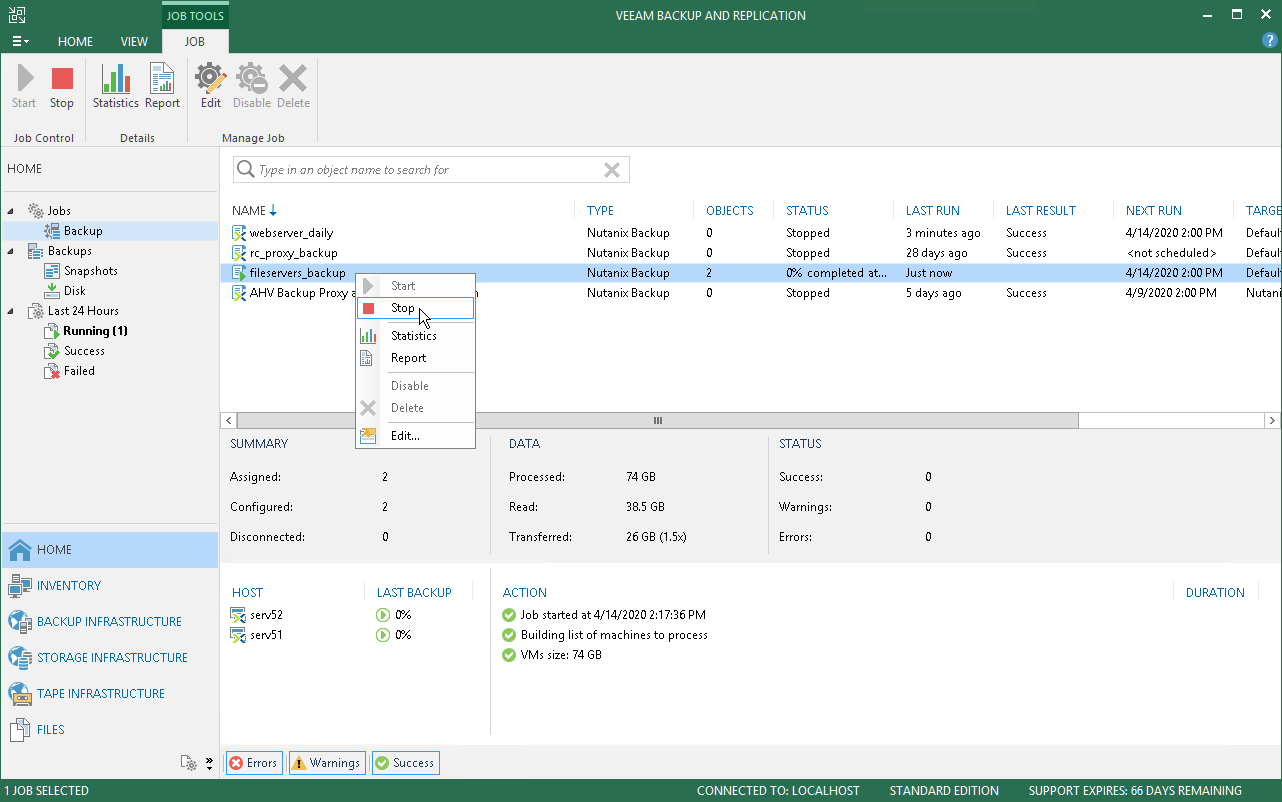Screen dimensions: 1282x802
Task: Sort by the Last Run column header
Action: 933,211
